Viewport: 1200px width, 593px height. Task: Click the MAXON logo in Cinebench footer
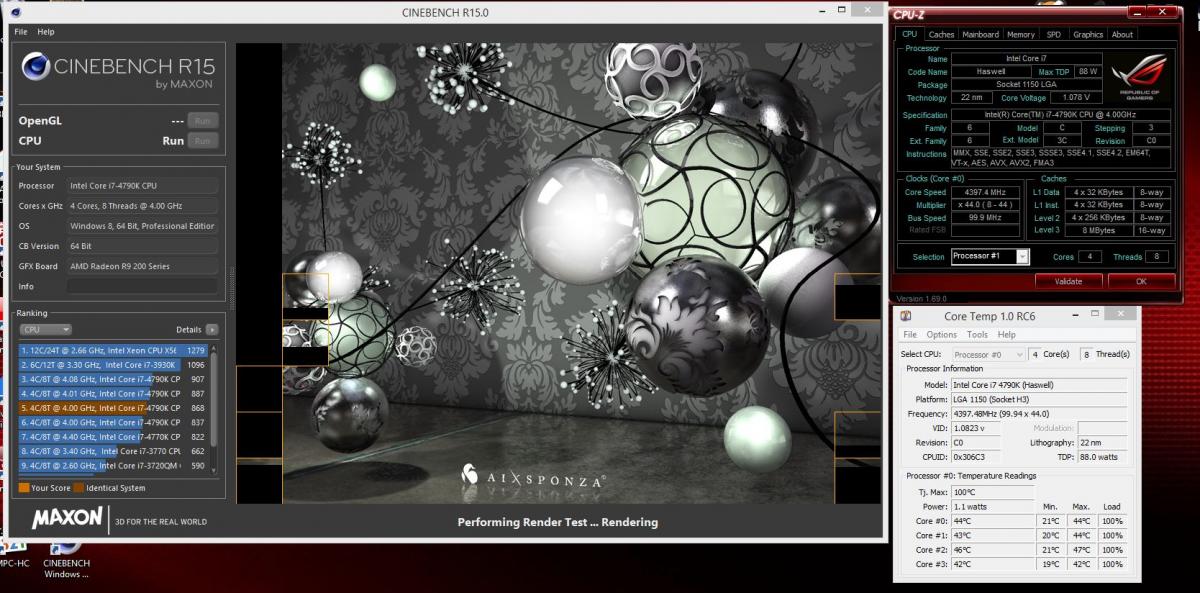[67, 518]
